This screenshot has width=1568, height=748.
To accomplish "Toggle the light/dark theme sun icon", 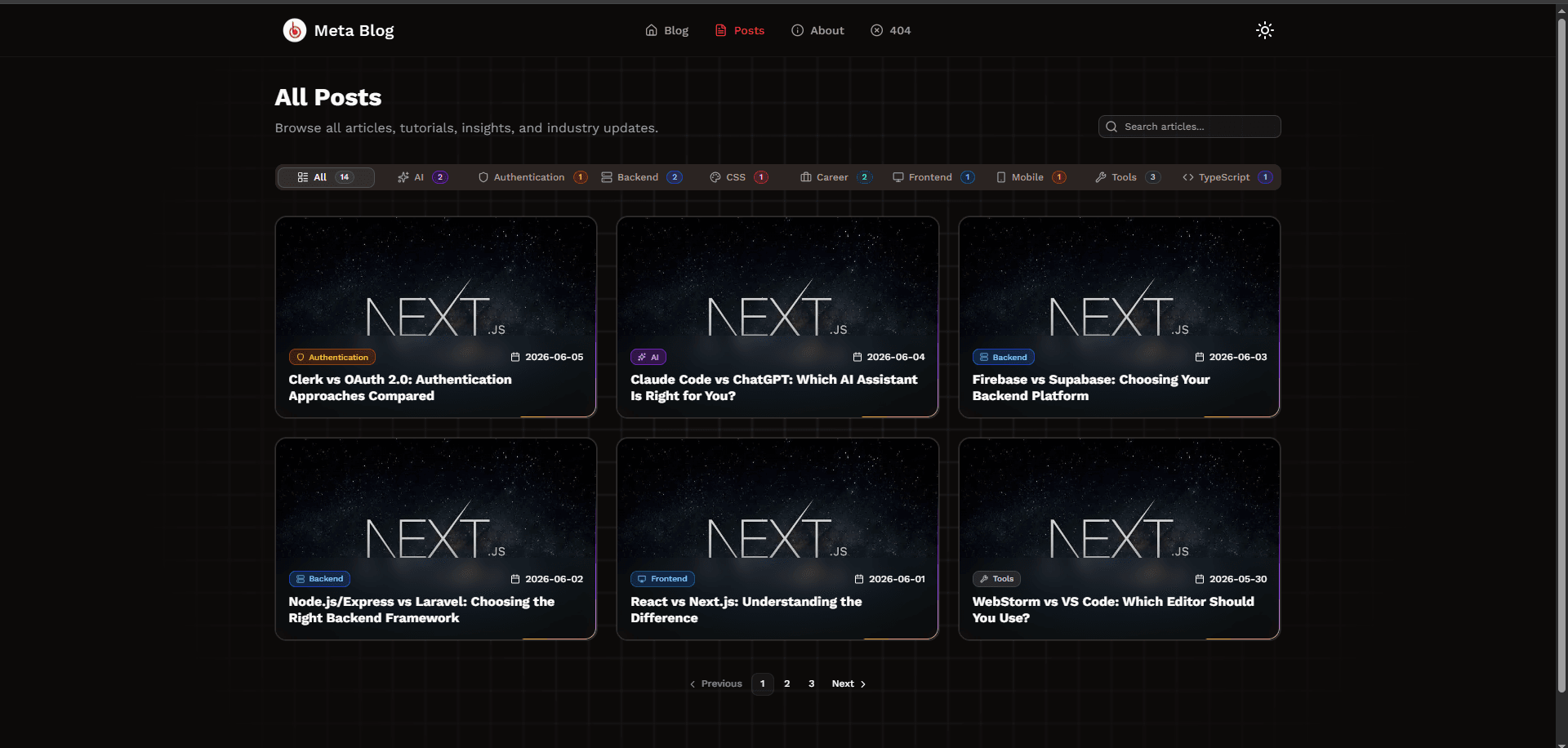I will click(x=1264, y=30).
